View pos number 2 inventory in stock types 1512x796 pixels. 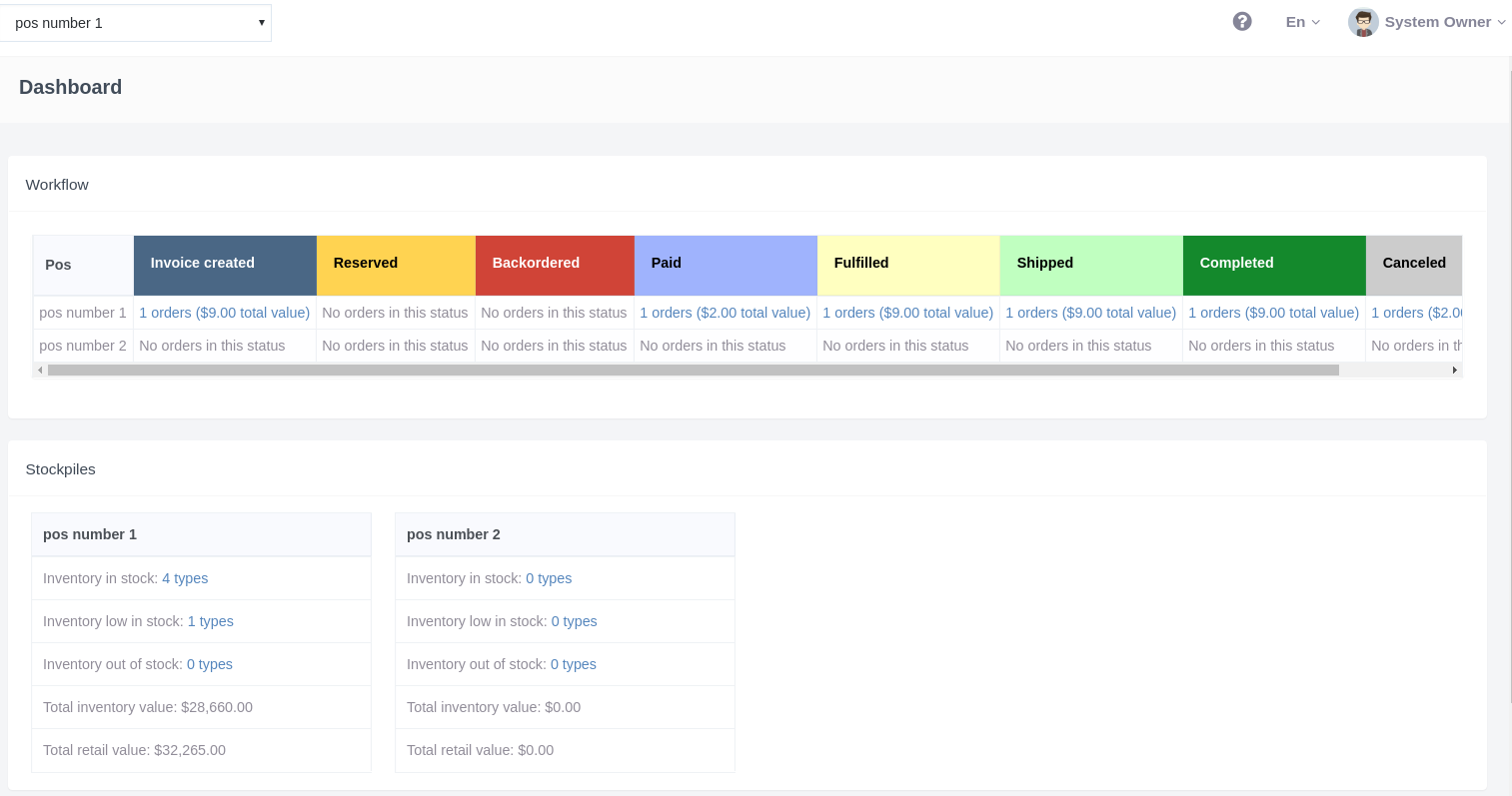tap(549, 578)
